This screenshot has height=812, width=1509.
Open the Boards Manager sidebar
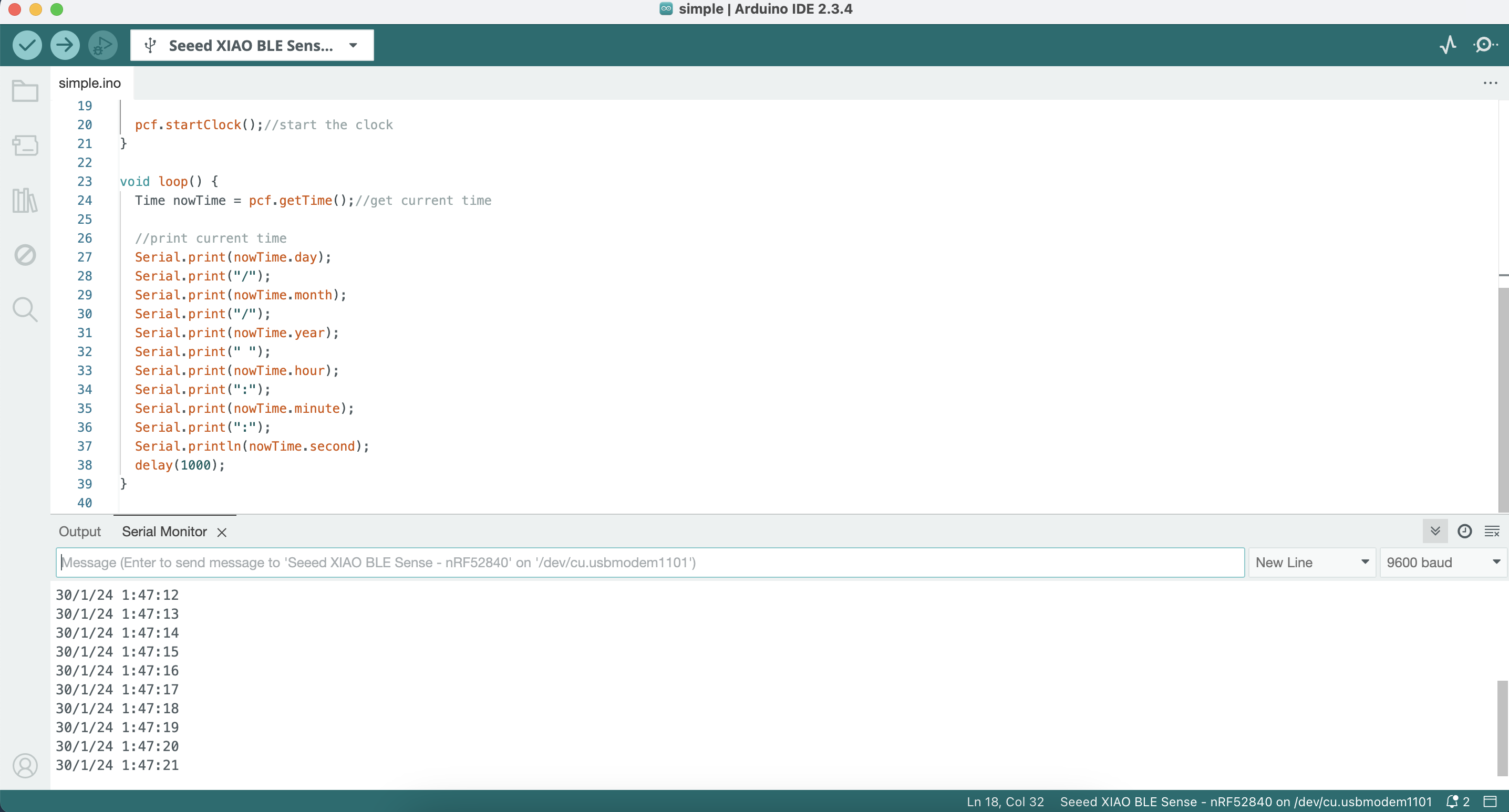(25, 145)
